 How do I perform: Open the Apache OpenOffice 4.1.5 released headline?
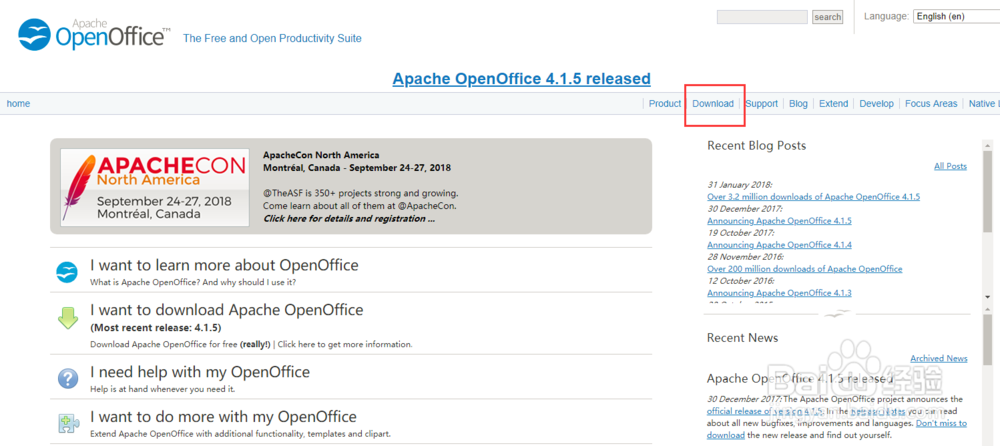click(521, 79)
